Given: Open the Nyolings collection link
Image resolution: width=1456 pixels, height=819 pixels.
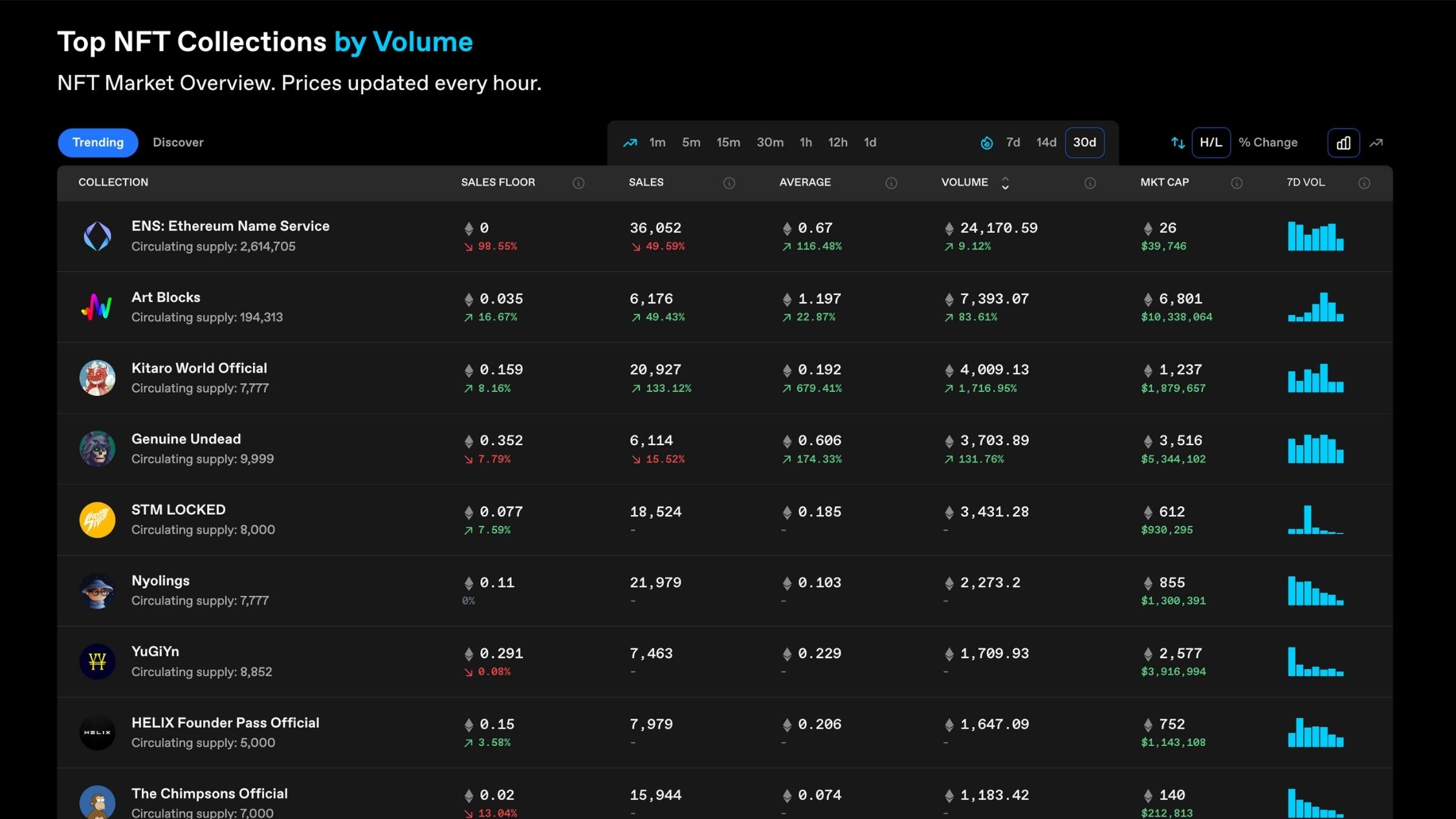Looking at the screenshot, I should click(x=160, y=581).
